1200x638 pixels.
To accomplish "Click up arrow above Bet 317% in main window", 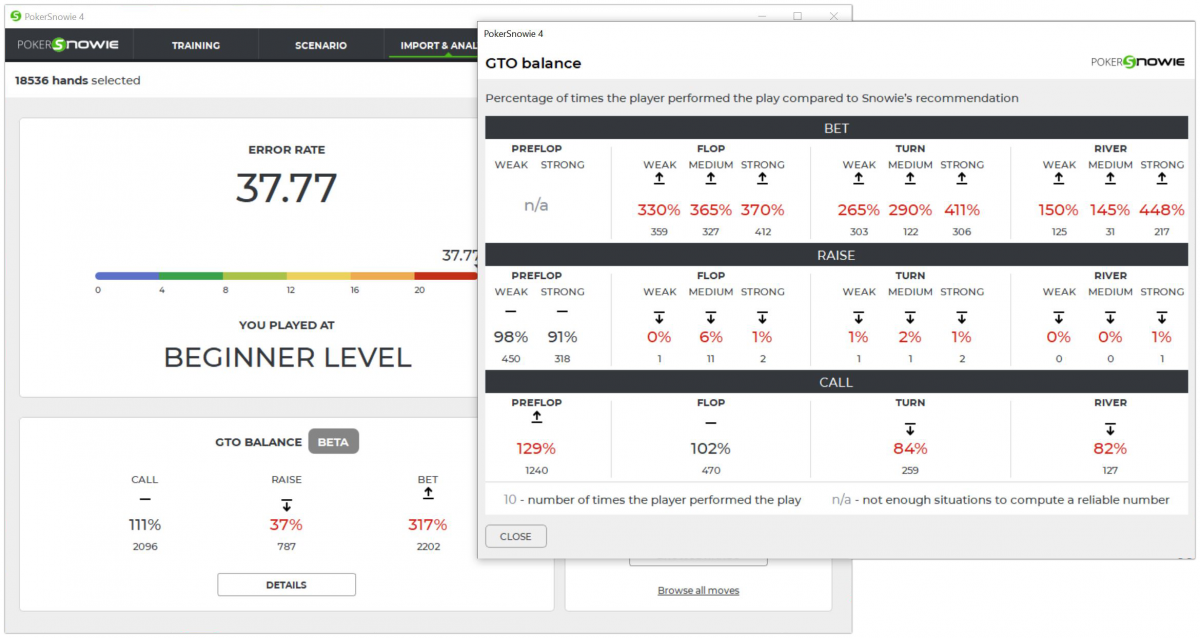I will tap(427, 494).
